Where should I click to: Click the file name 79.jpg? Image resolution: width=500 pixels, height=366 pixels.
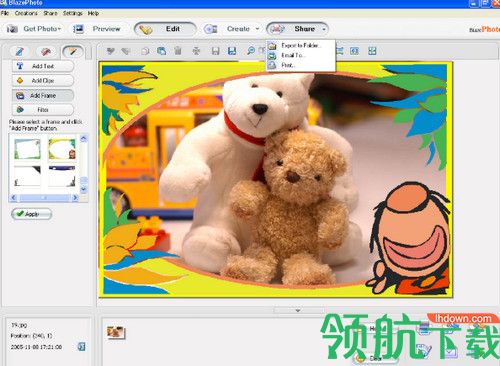(x=19, y=325)
